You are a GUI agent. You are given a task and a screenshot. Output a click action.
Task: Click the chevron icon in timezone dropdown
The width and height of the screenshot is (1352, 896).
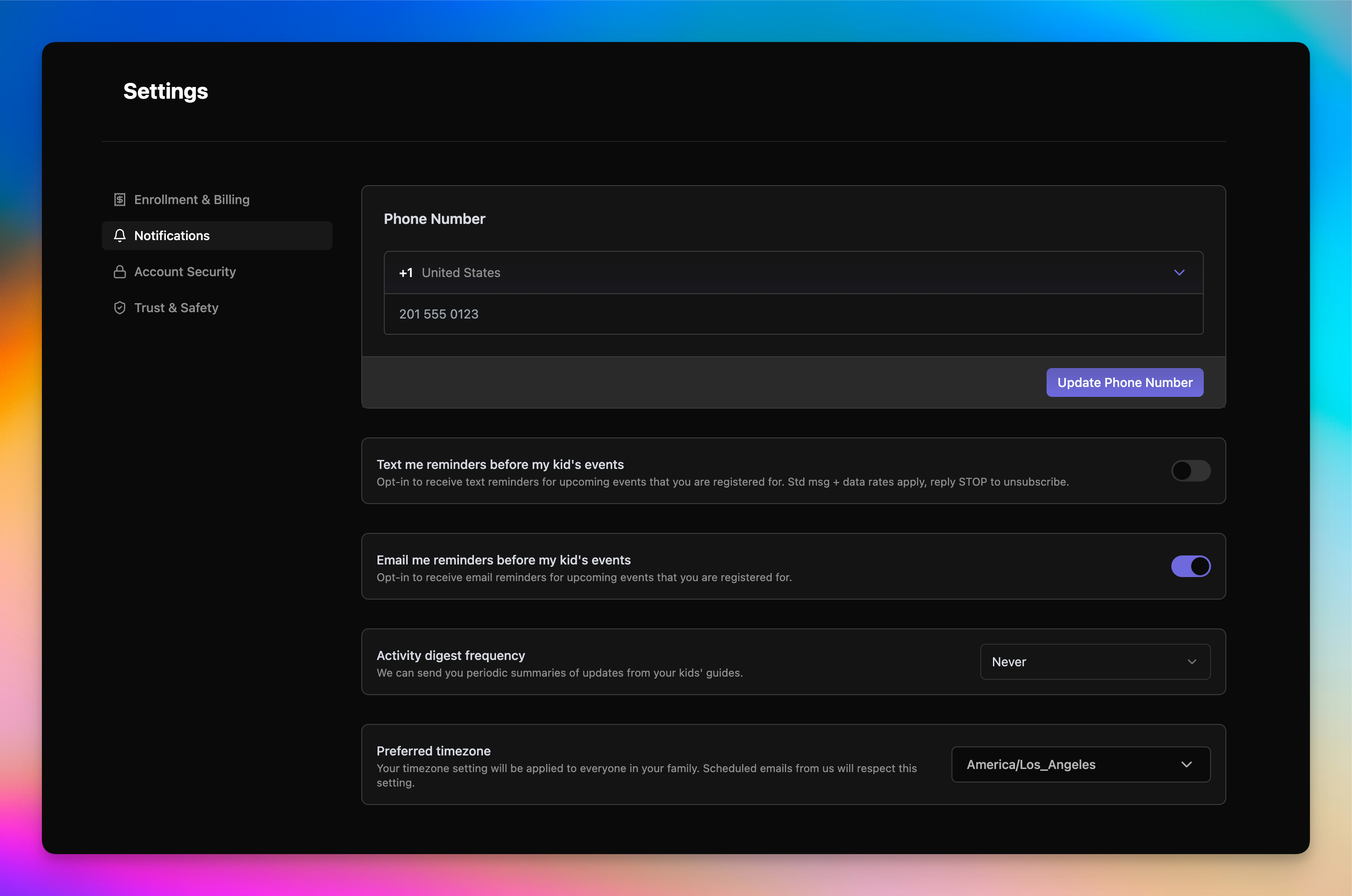[x=1186, y=764]
